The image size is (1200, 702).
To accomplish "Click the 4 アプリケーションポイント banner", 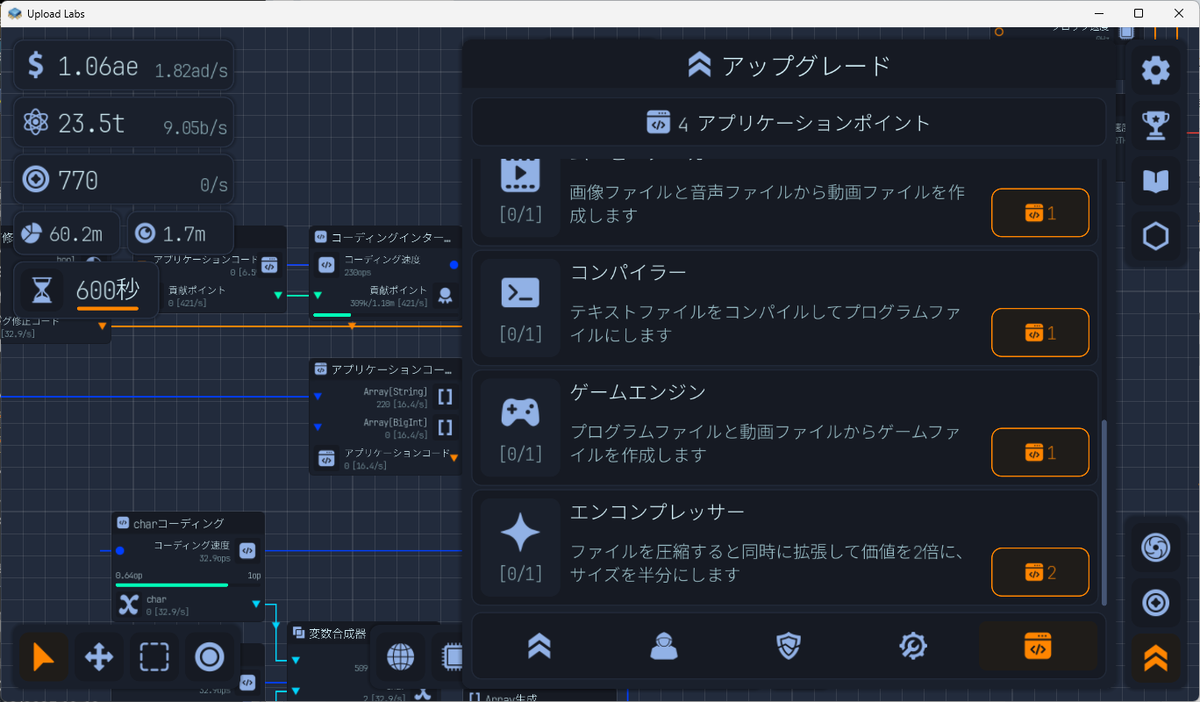I will click(x=789, y=123).
